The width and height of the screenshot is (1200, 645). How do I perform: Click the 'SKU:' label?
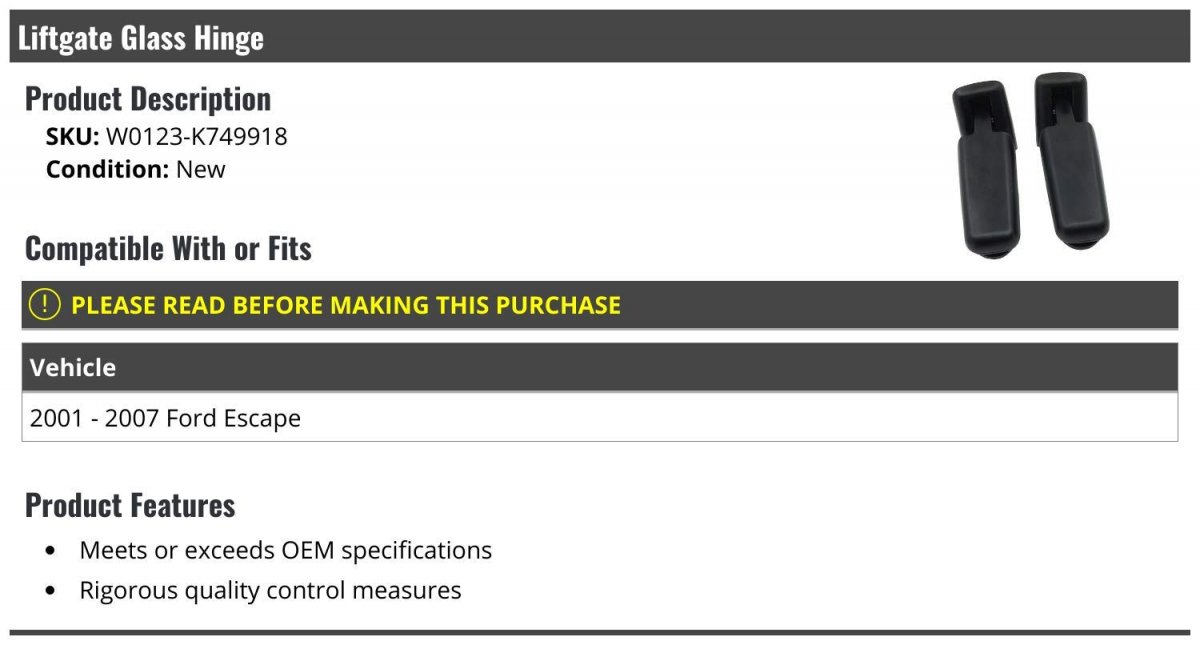[x=72, y=136]
